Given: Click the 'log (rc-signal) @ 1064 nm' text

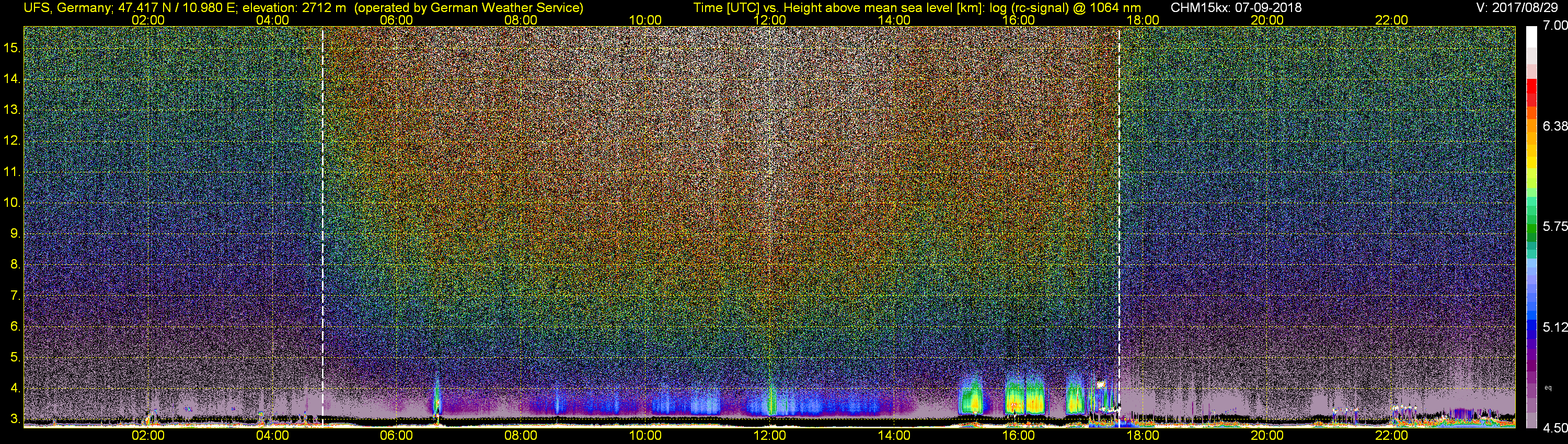Looking at the screenshot, I should click(1065, 7).
